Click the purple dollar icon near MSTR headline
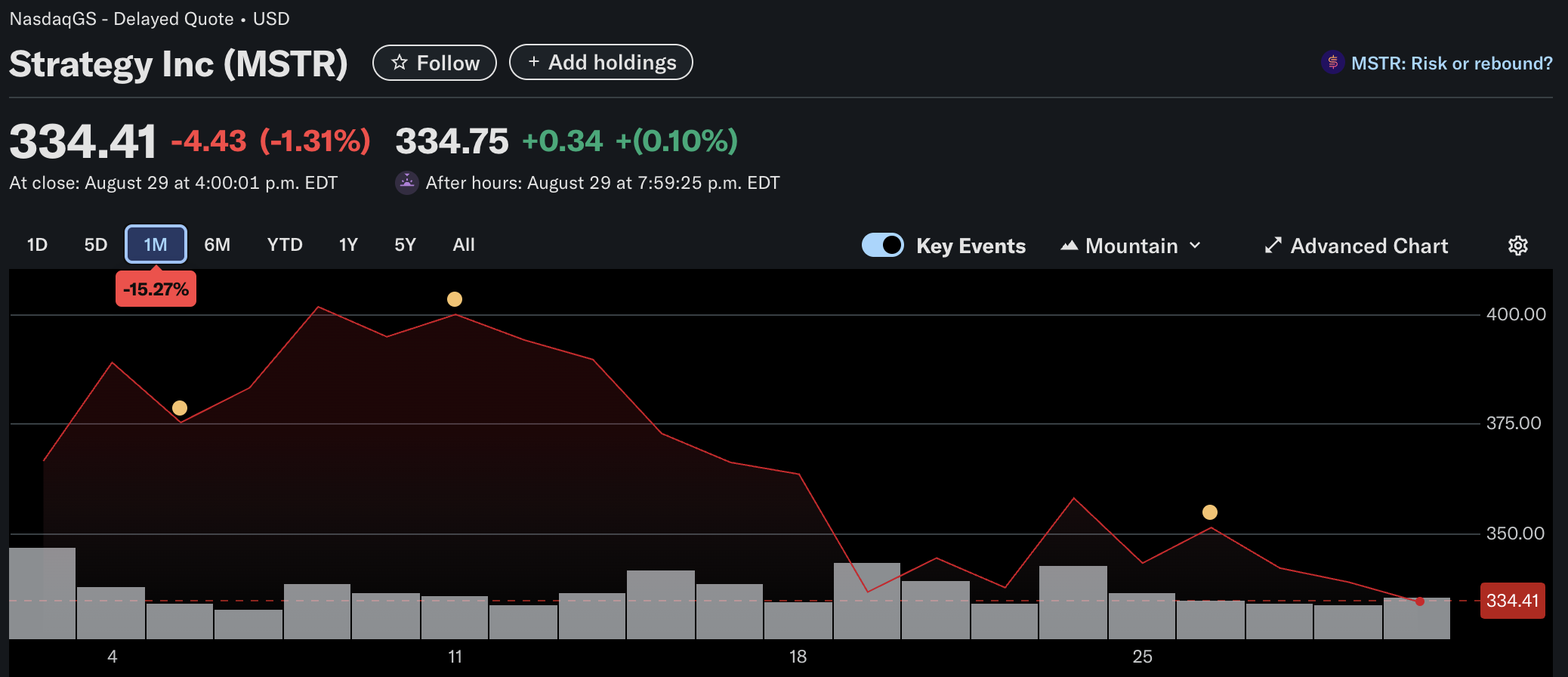The image size is (1568, 677). coord(1332,63)
